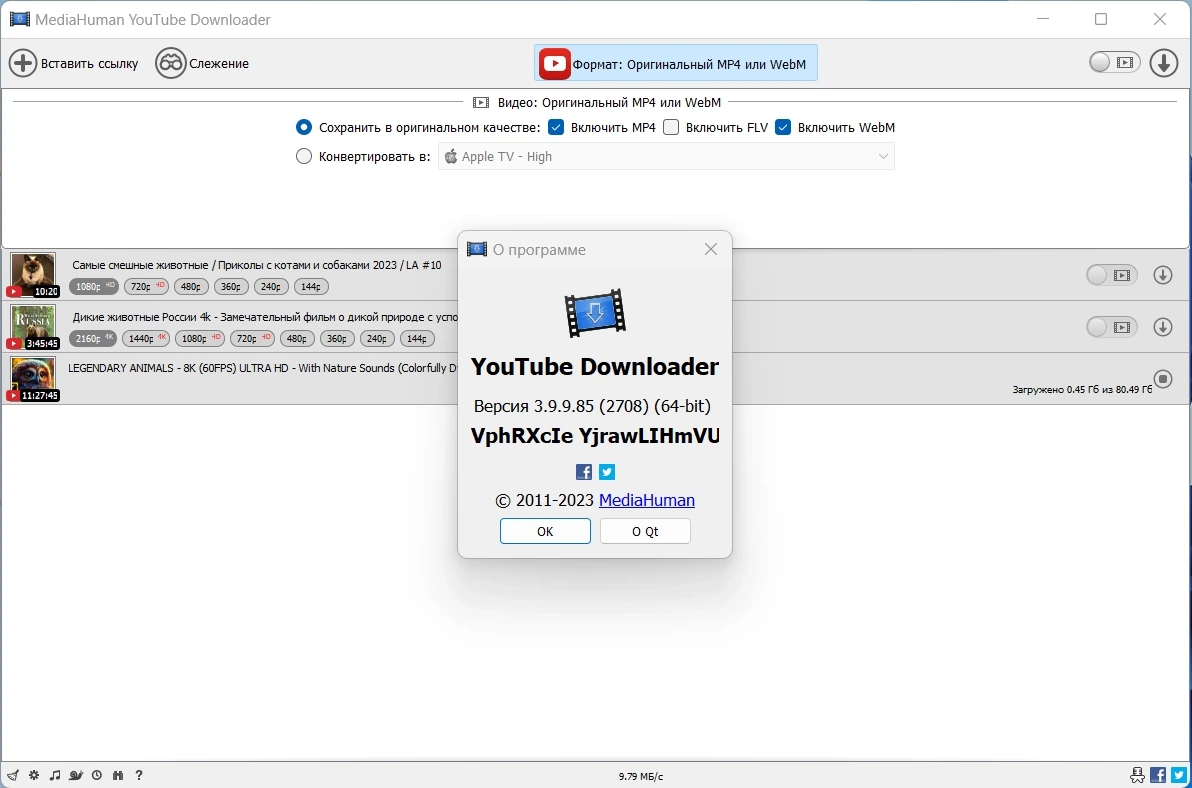Check Включить FLV checkbox
The image size is (1192, 788).
click(670, 127)
